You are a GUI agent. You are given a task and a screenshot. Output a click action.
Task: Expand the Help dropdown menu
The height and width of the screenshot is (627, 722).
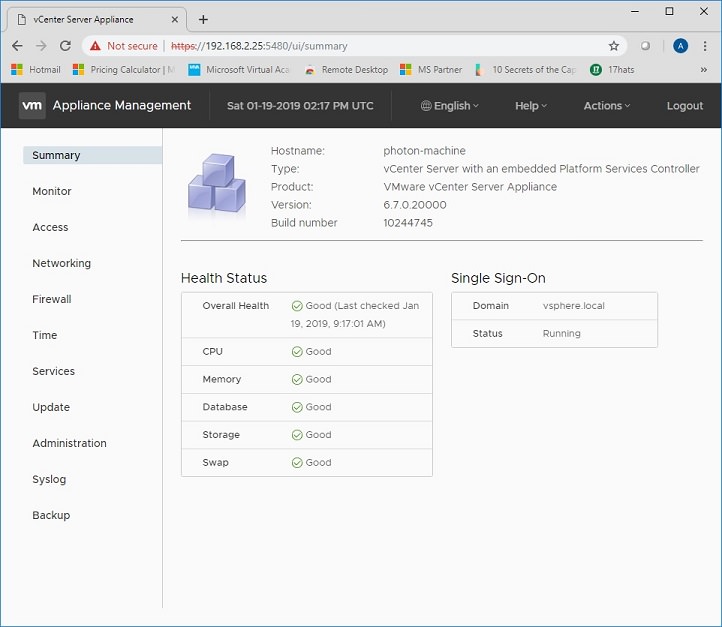[x=531, y=106]
